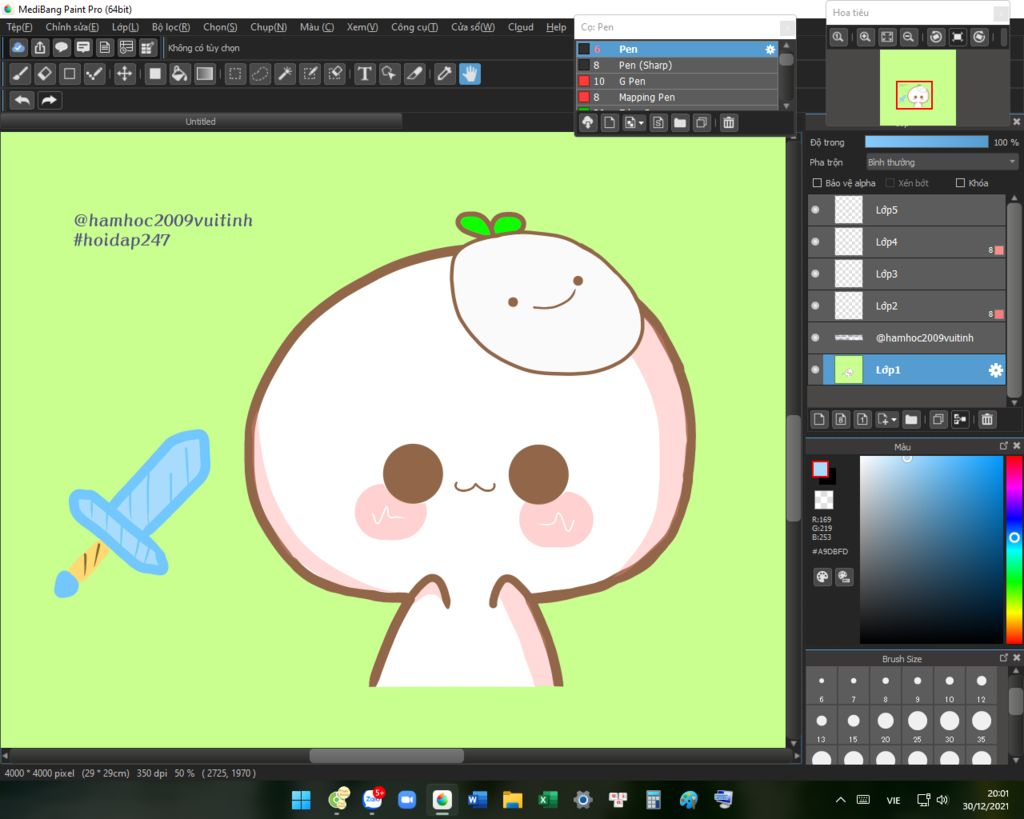Hide the Lớp1 layer

pyautogui.click(x=815, y=370)
